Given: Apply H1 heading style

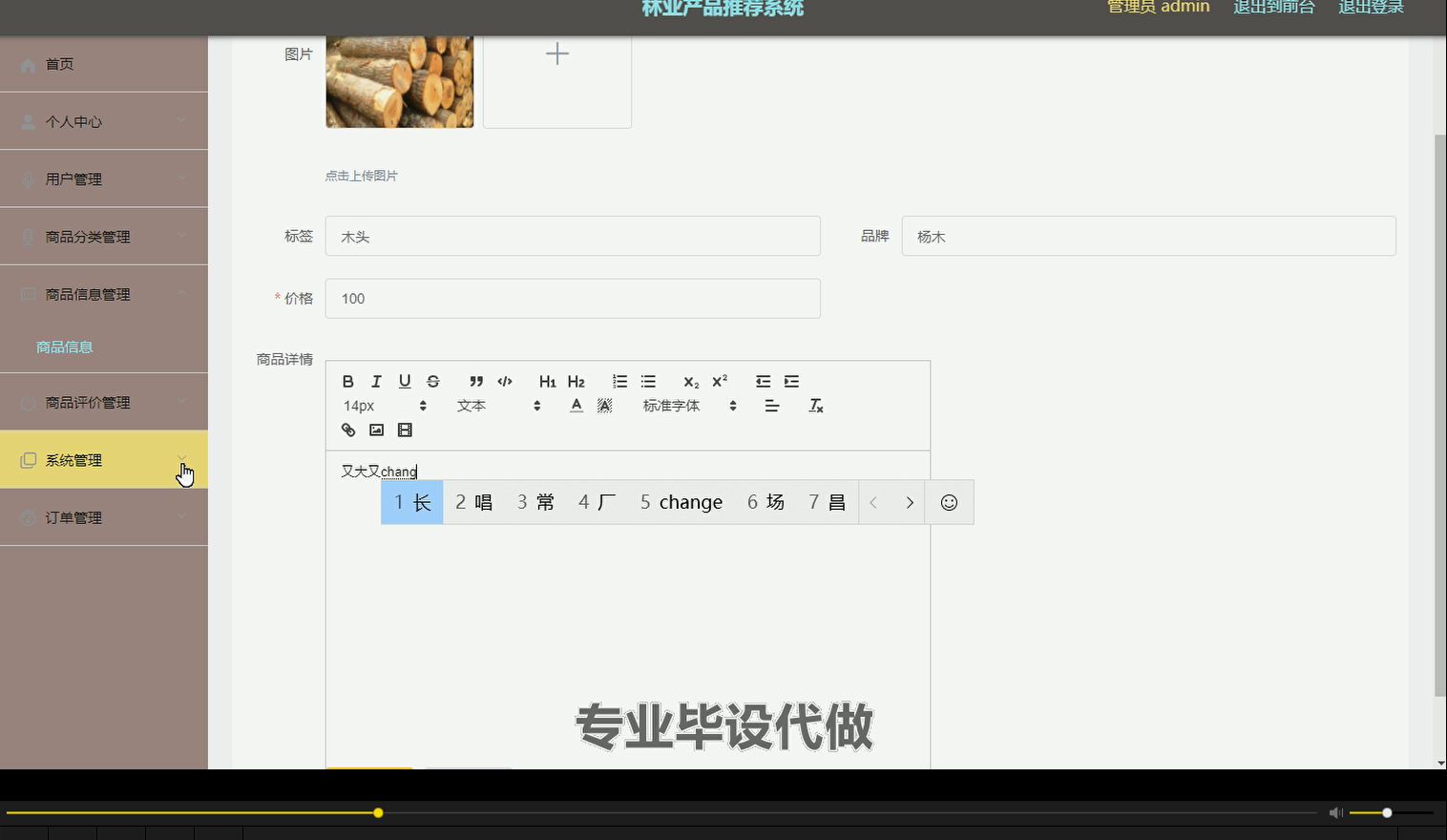Looking at the screenshot, I should click(547, 381).
